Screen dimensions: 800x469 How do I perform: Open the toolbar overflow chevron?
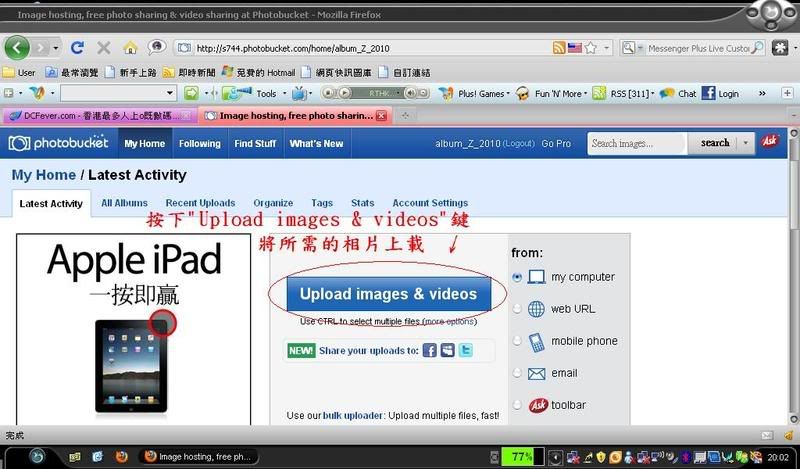click(x=762, y=93)
